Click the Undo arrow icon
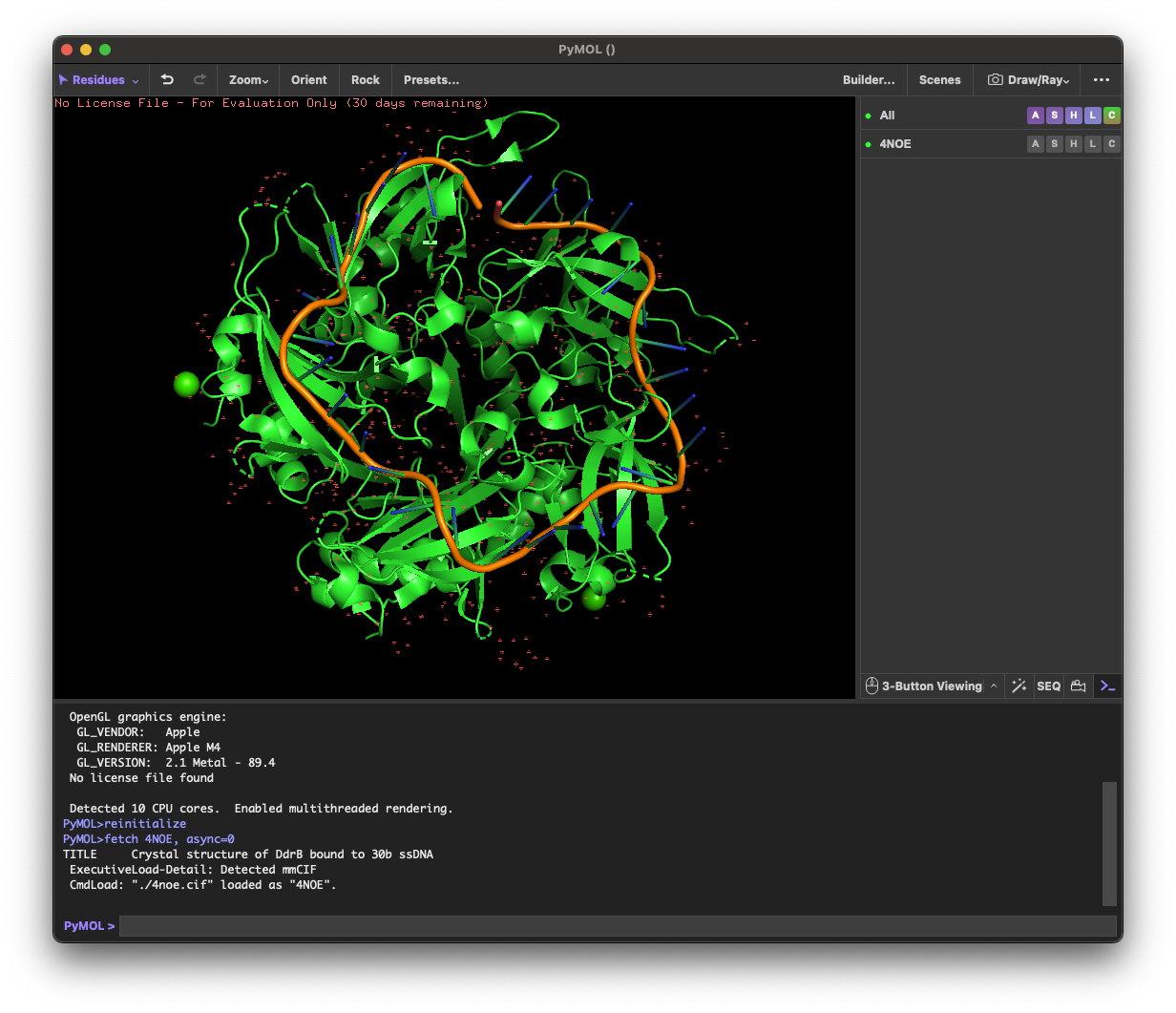Screen dimensions: 1176x1013 pos(167,80)
